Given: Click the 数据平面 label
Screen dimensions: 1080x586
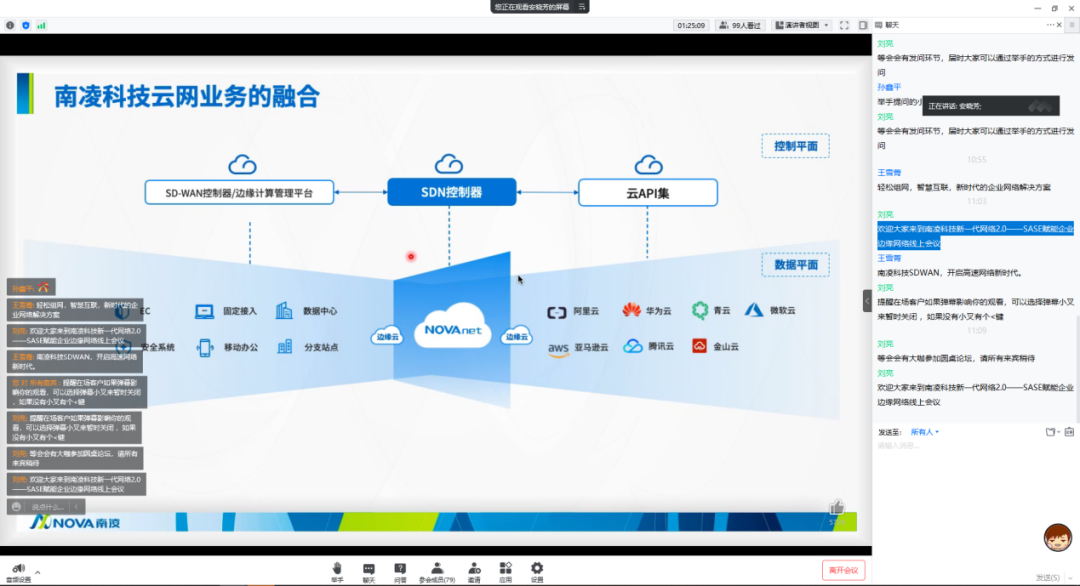Looking at the screenshot, I should [x=796, y=265].
